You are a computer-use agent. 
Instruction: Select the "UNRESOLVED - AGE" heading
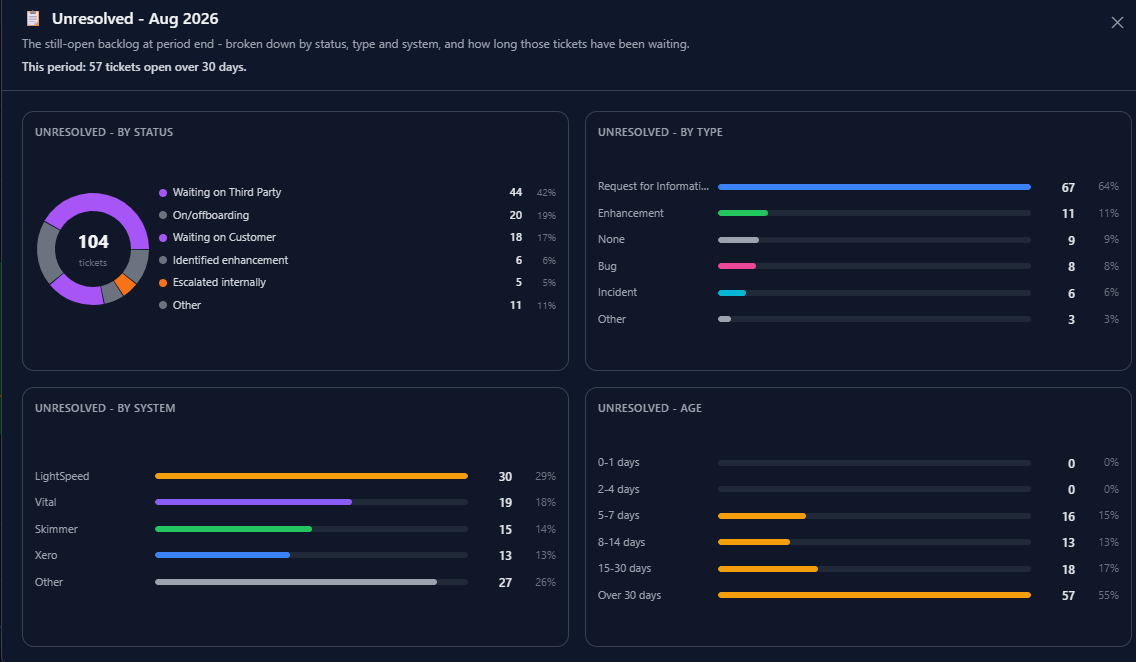click(x=649, y=408)
